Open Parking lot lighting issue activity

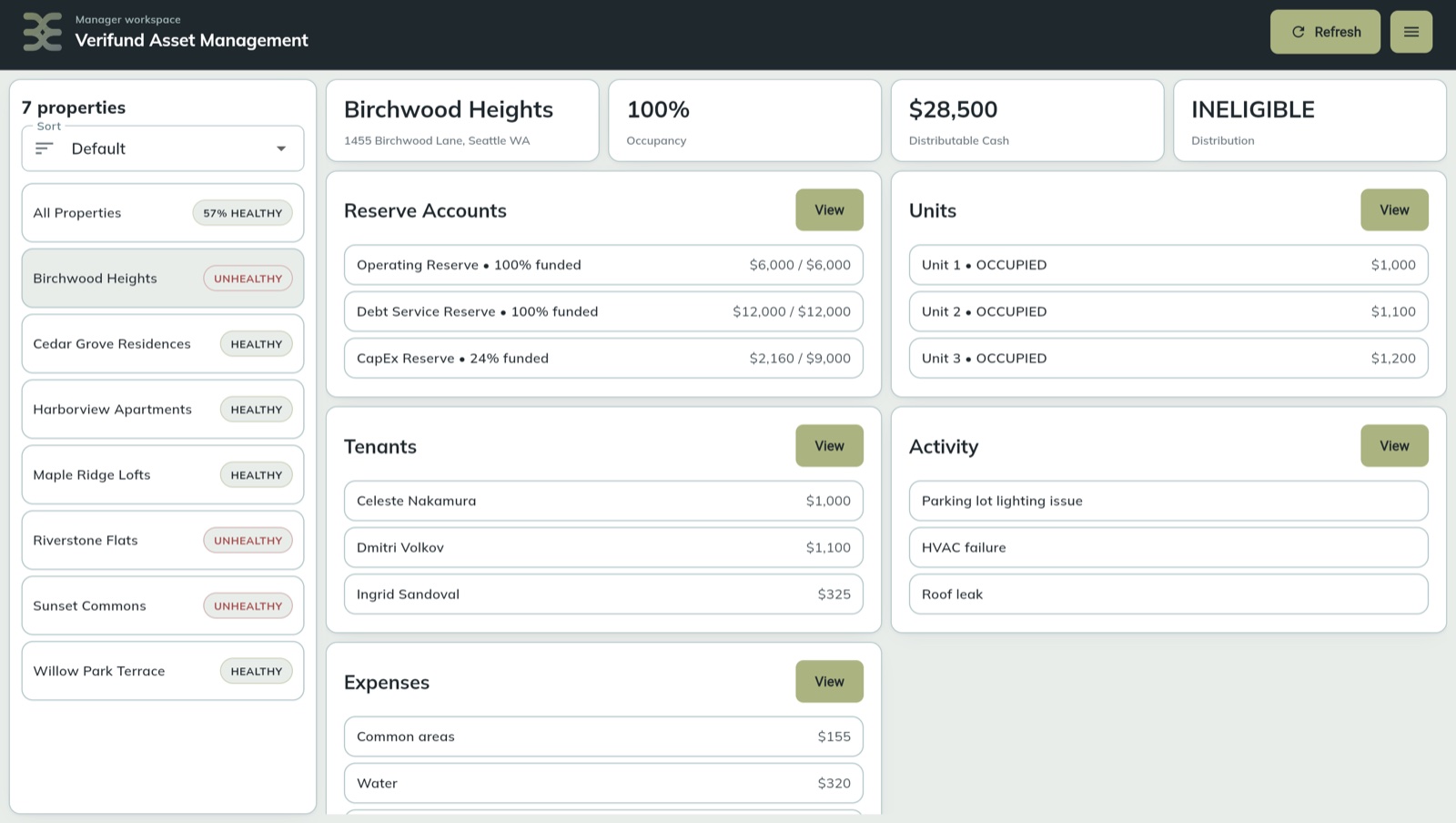tap(1168, 501)
